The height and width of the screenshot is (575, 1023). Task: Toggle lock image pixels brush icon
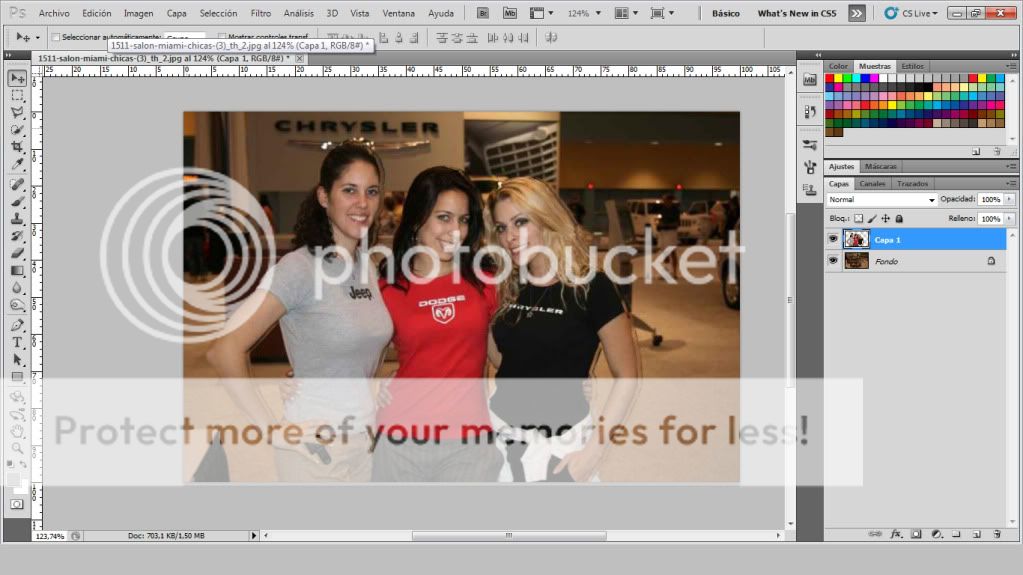click(x=872, y=219)
